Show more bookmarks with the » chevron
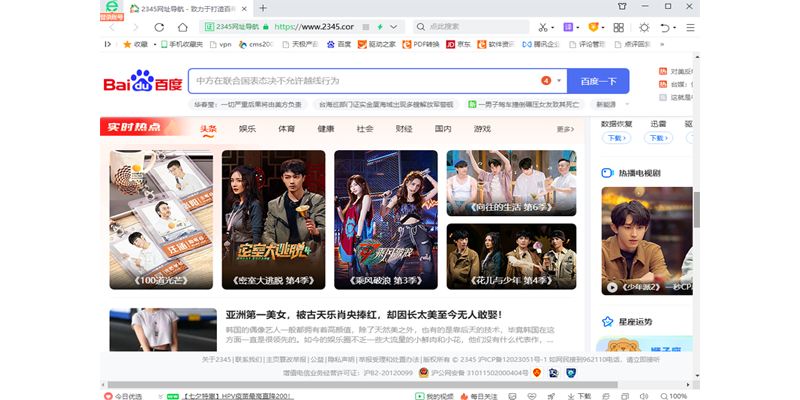This screenshot has width=800, height=400. coord(662,44)
